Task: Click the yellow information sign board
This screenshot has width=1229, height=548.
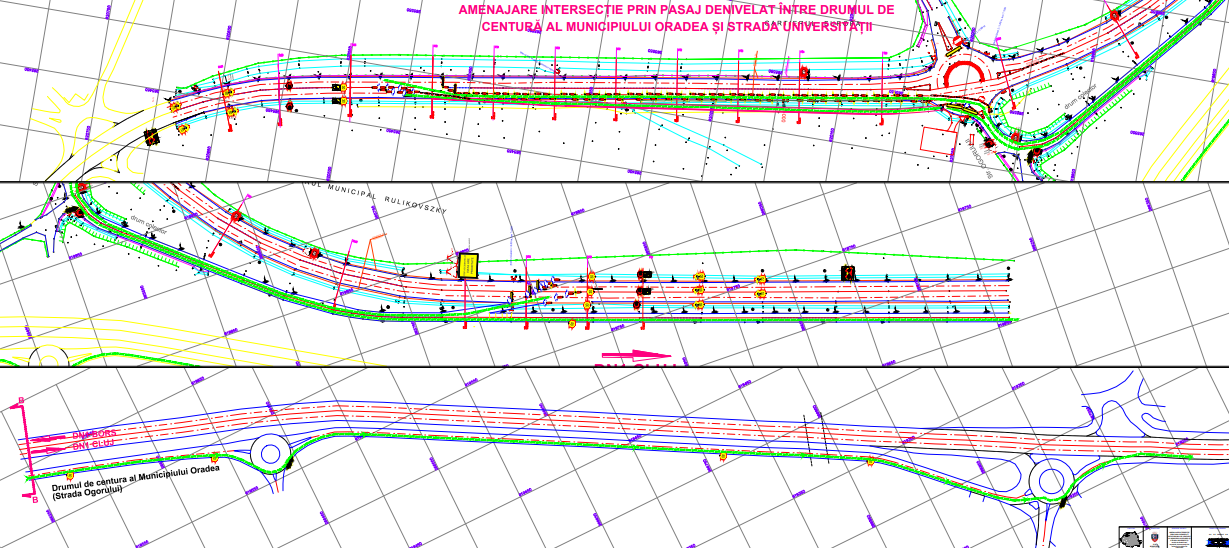Action: pyautogui.click(x=467, y=265)
